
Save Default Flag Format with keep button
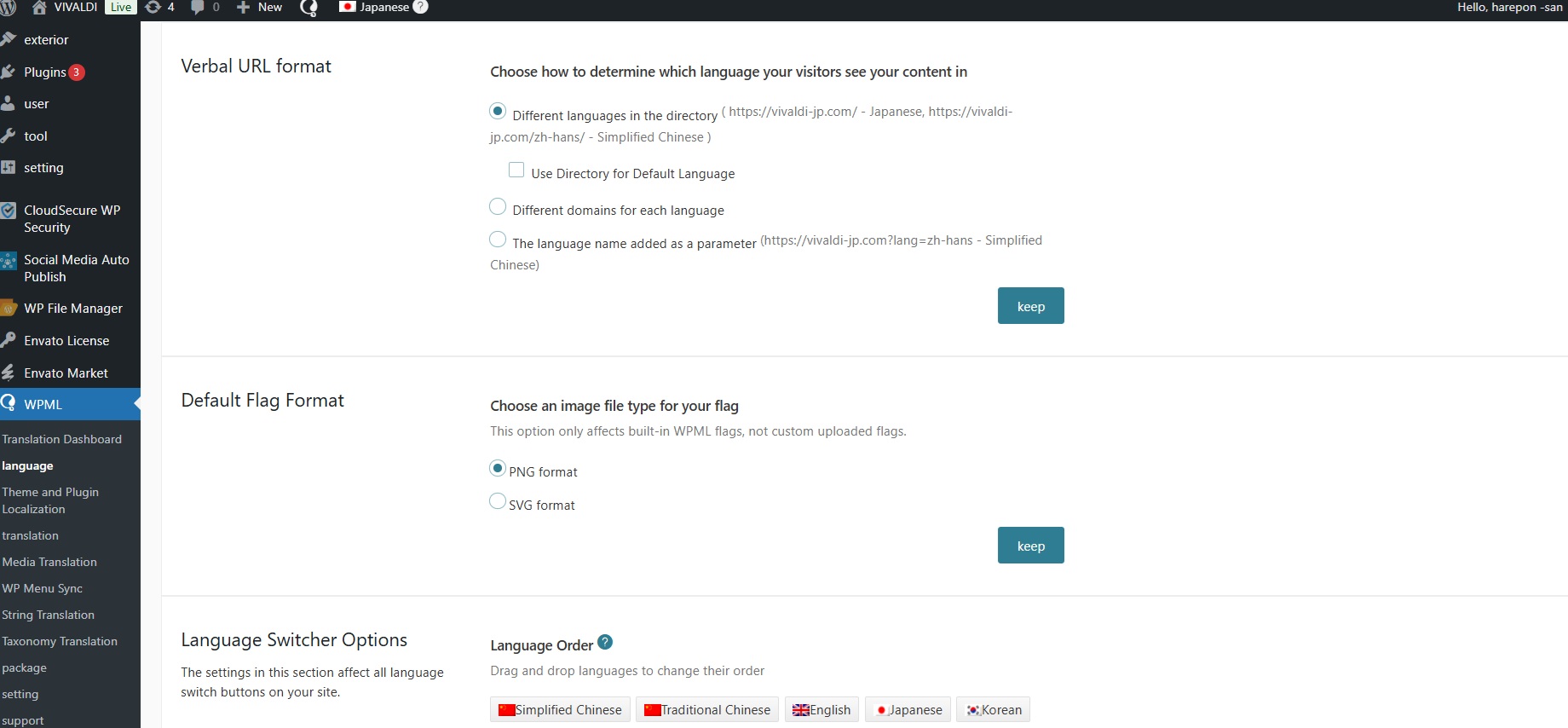1030,546
